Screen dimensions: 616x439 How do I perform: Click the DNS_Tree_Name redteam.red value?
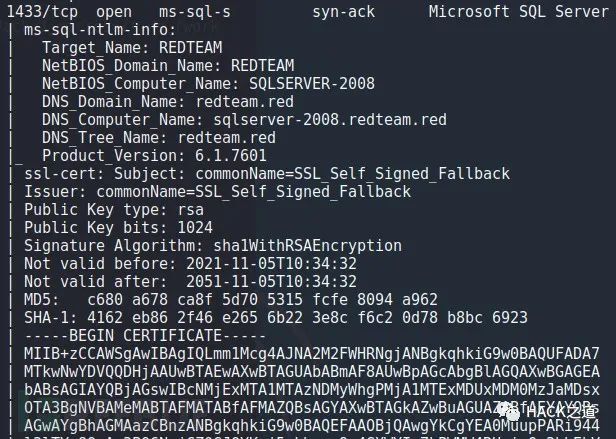click(x=227, y=138)
